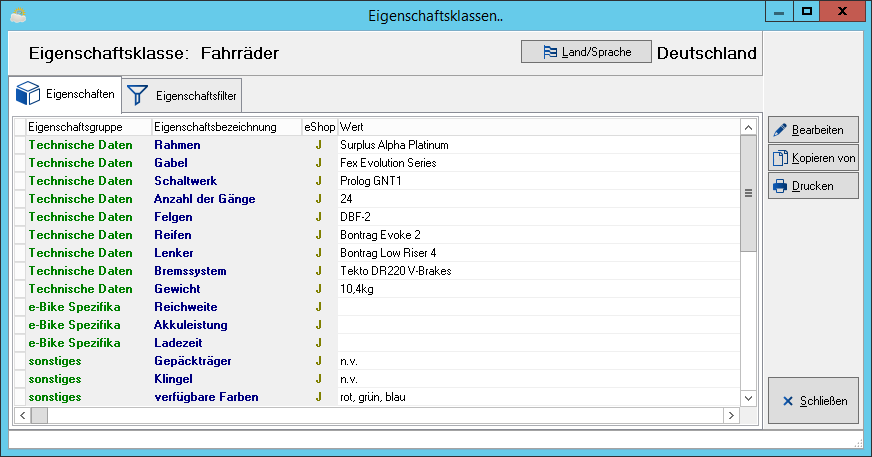872x457 pixels.
Task: Click sonstiges group in Klingel row
Action: pos(55,379)
